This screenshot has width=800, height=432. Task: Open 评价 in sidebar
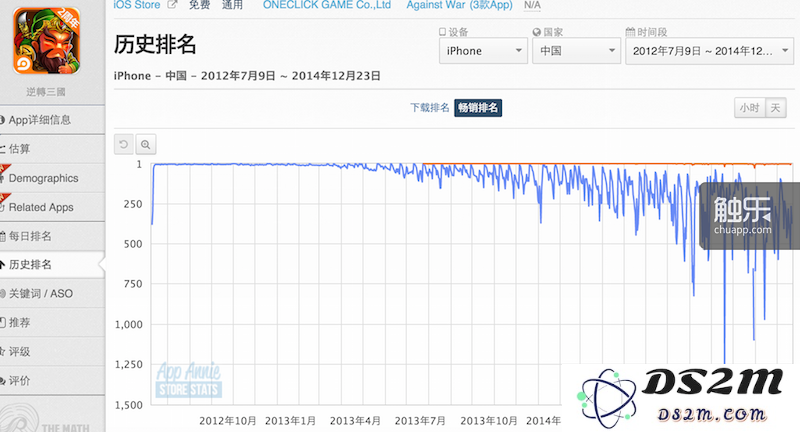pyautogui.click(x=52, y=380)
